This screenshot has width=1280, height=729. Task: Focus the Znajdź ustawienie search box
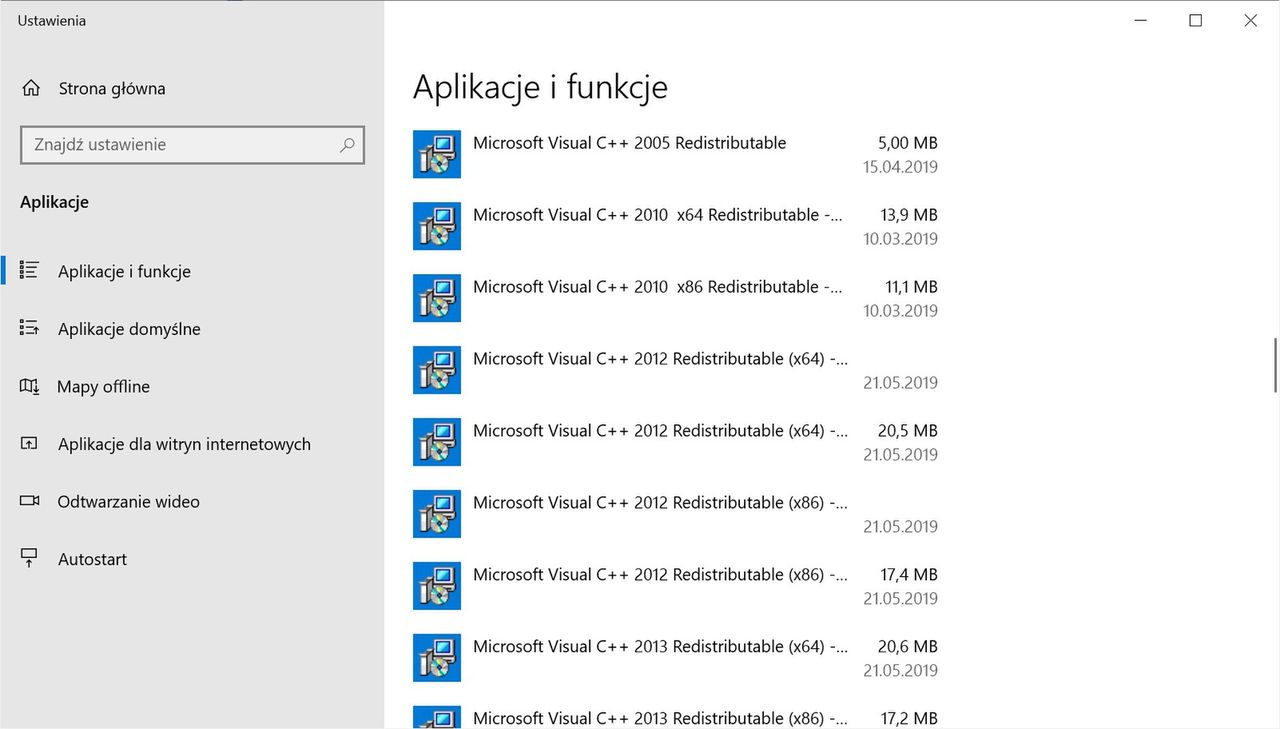coord(192,144)
